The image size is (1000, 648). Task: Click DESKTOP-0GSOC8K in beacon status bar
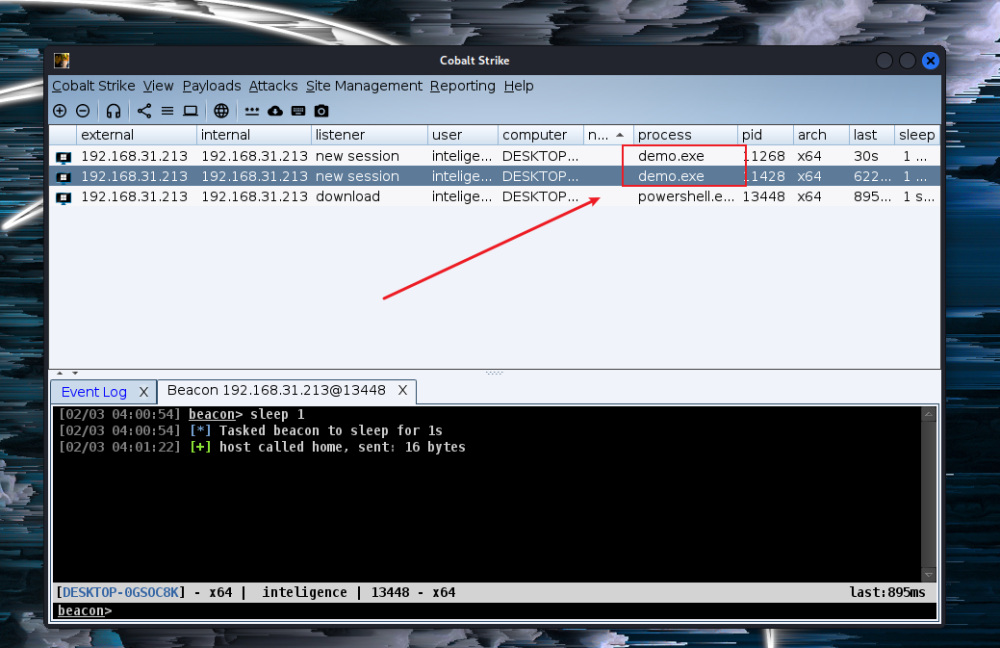[121, 593]
